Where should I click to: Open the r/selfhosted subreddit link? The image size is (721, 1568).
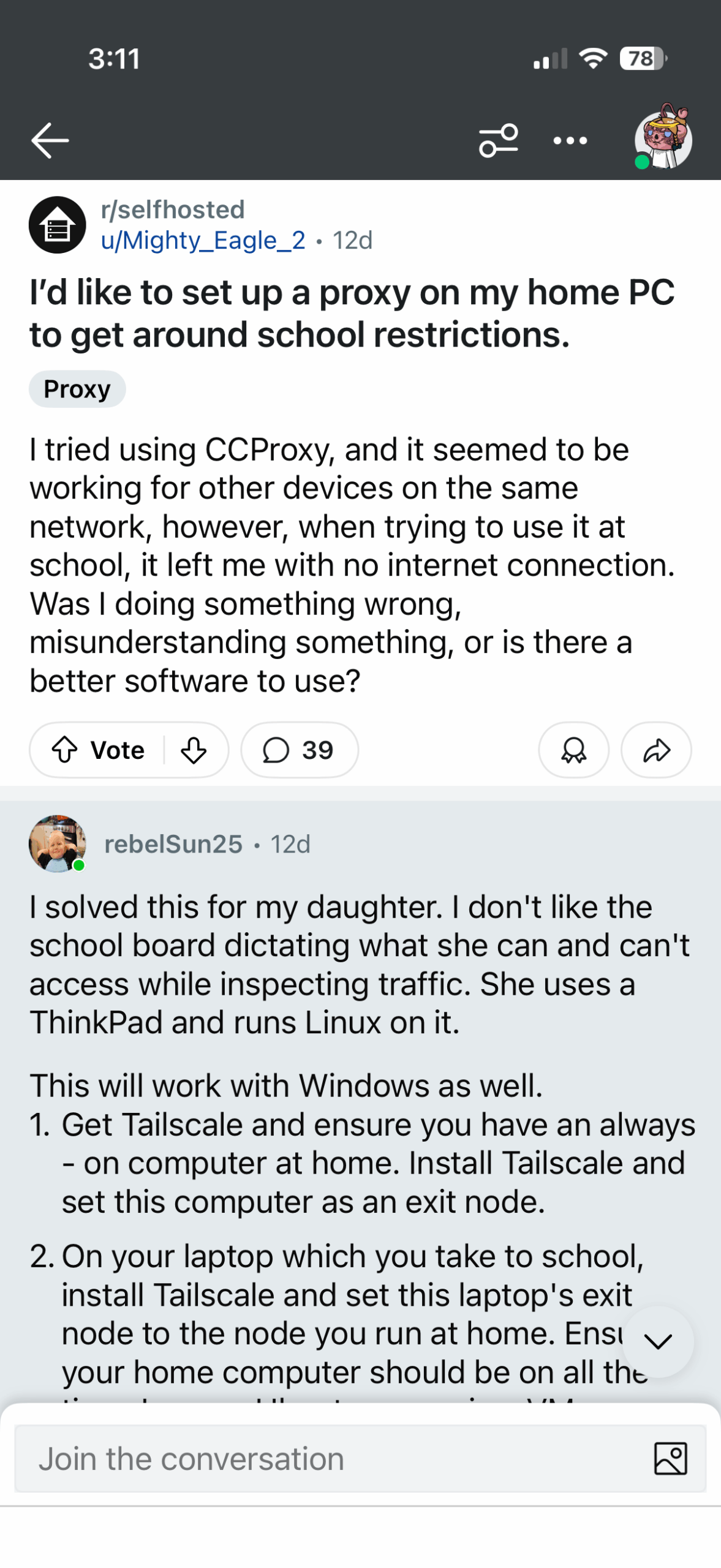(173, 209)
